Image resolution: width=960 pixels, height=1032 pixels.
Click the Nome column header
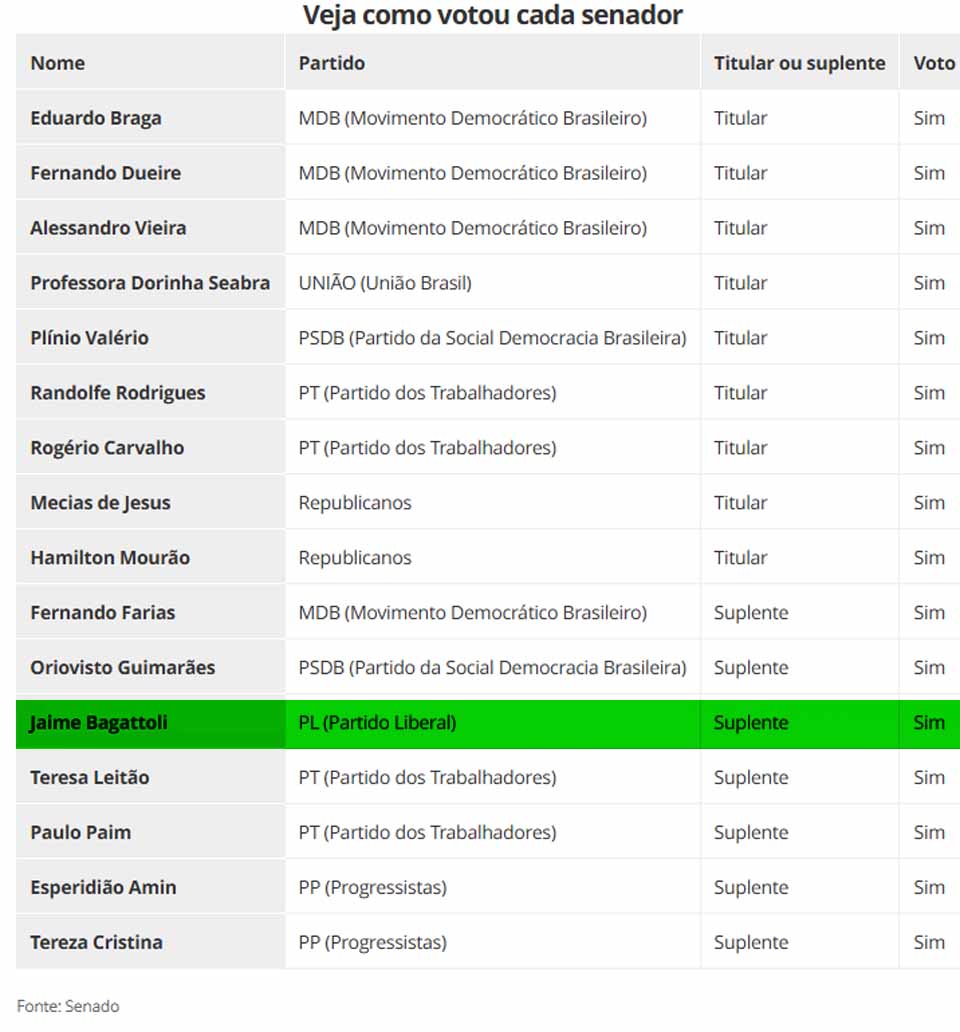coord(58,63)
